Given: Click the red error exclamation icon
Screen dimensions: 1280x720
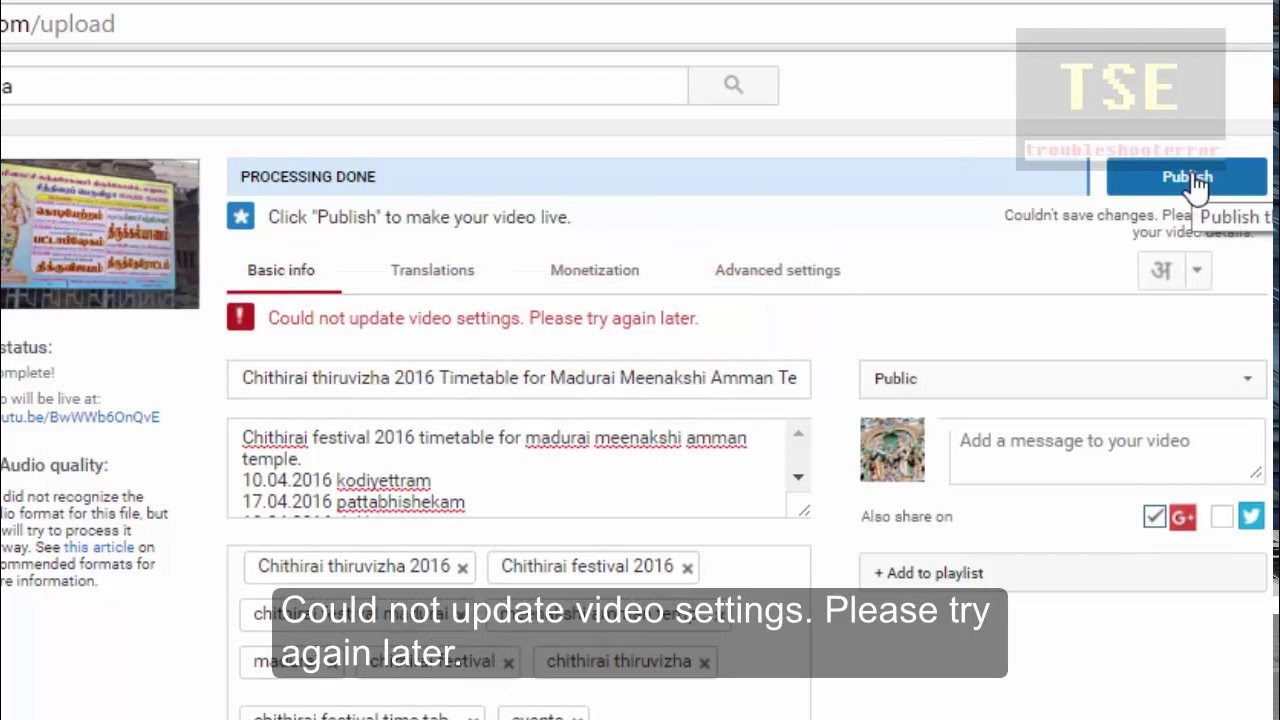Looking at the screenshot, I should tap(240, 317).
